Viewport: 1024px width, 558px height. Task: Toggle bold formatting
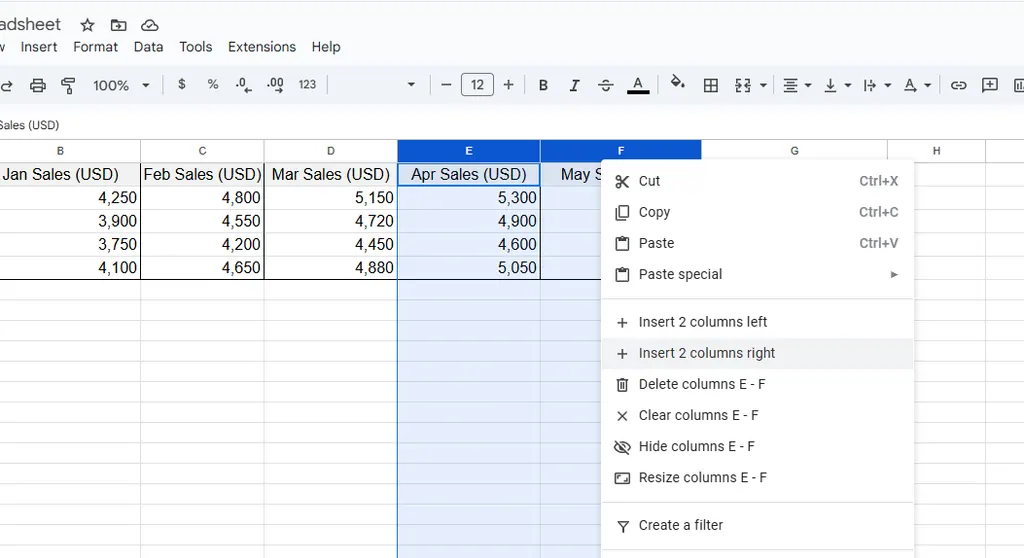coord(543,85)
